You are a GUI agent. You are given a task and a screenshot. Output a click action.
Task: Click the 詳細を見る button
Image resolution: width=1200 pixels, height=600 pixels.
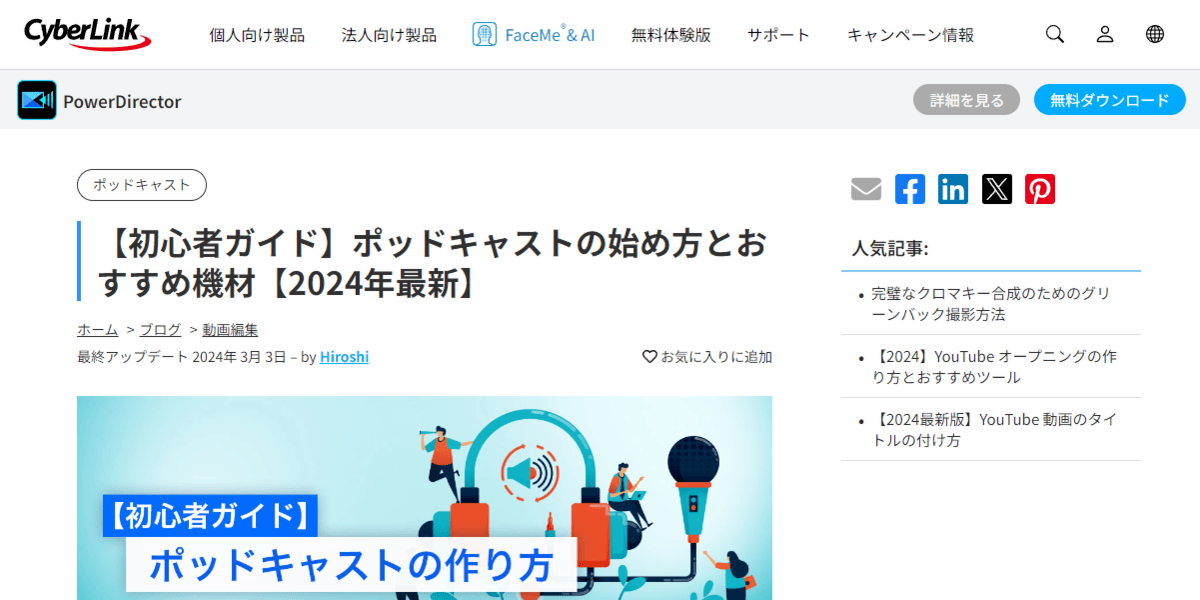coord(966,100)
